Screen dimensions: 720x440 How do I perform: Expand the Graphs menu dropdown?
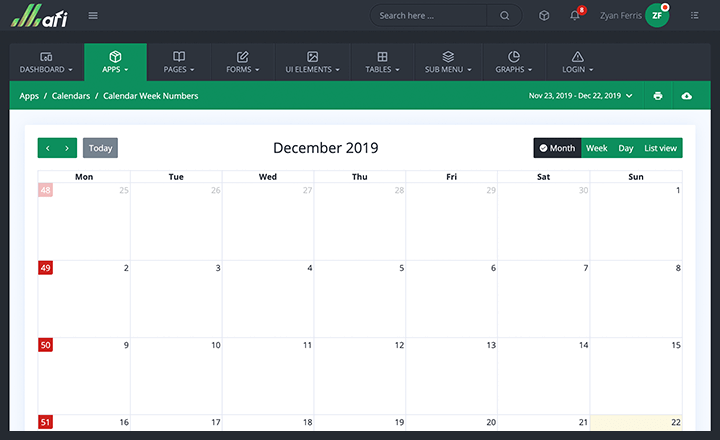[513, 62]
